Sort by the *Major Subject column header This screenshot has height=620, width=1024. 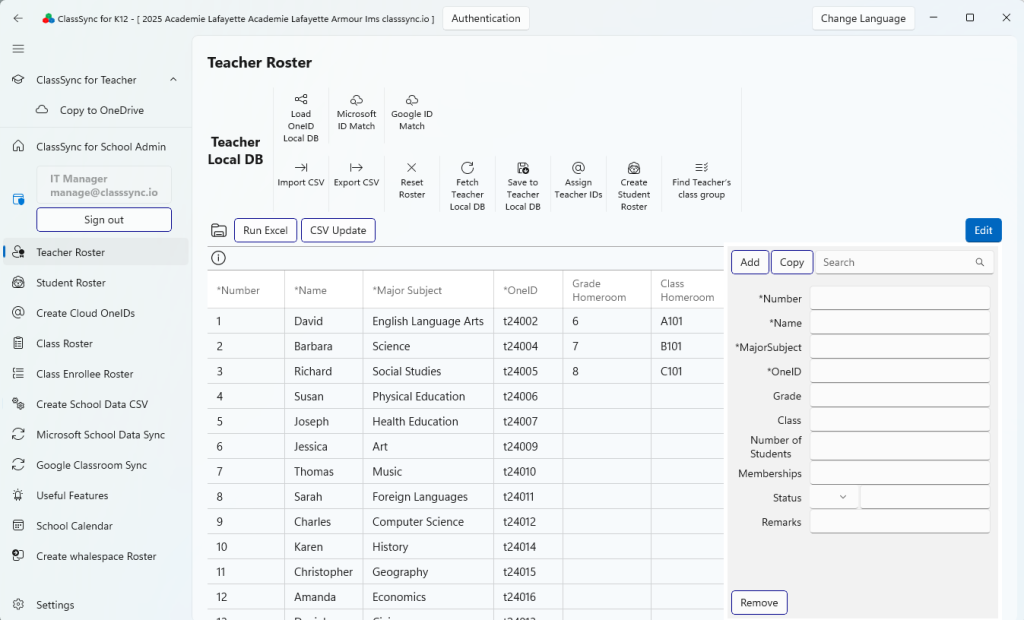point(428,290)
